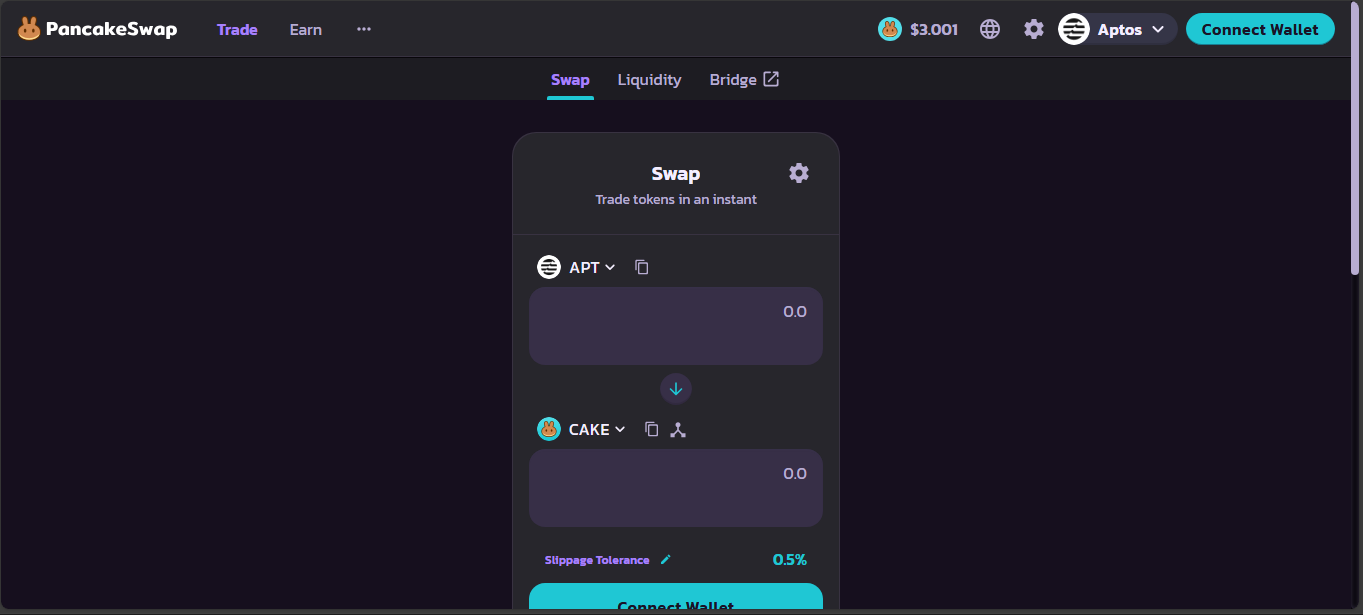The image size is (1363, 615).
Task: Open swap card settings gear
Action: click(798, 173)
